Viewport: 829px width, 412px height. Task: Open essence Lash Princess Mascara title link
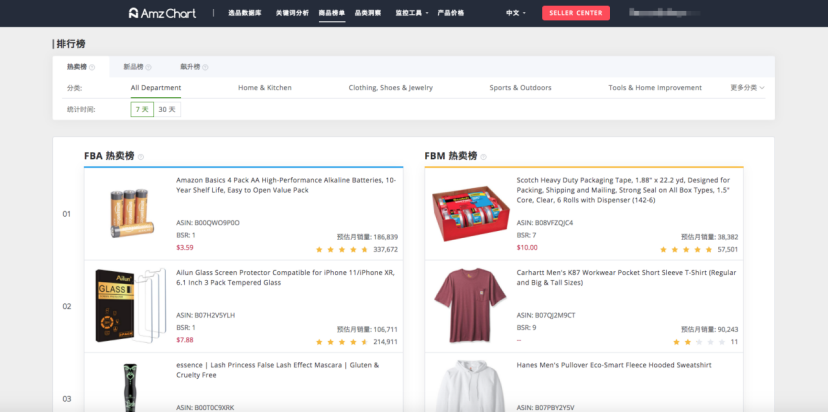point(278,370)
